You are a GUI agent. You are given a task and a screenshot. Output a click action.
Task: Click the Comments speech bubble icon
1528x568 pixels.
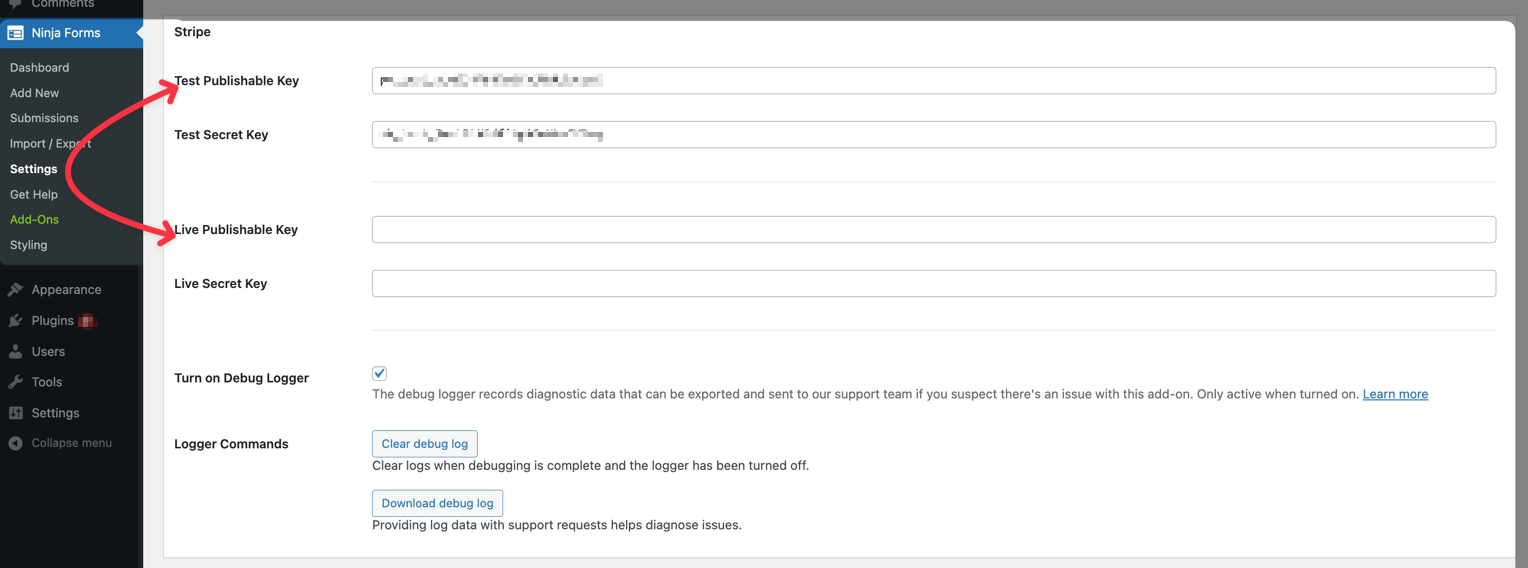[15, 4]
